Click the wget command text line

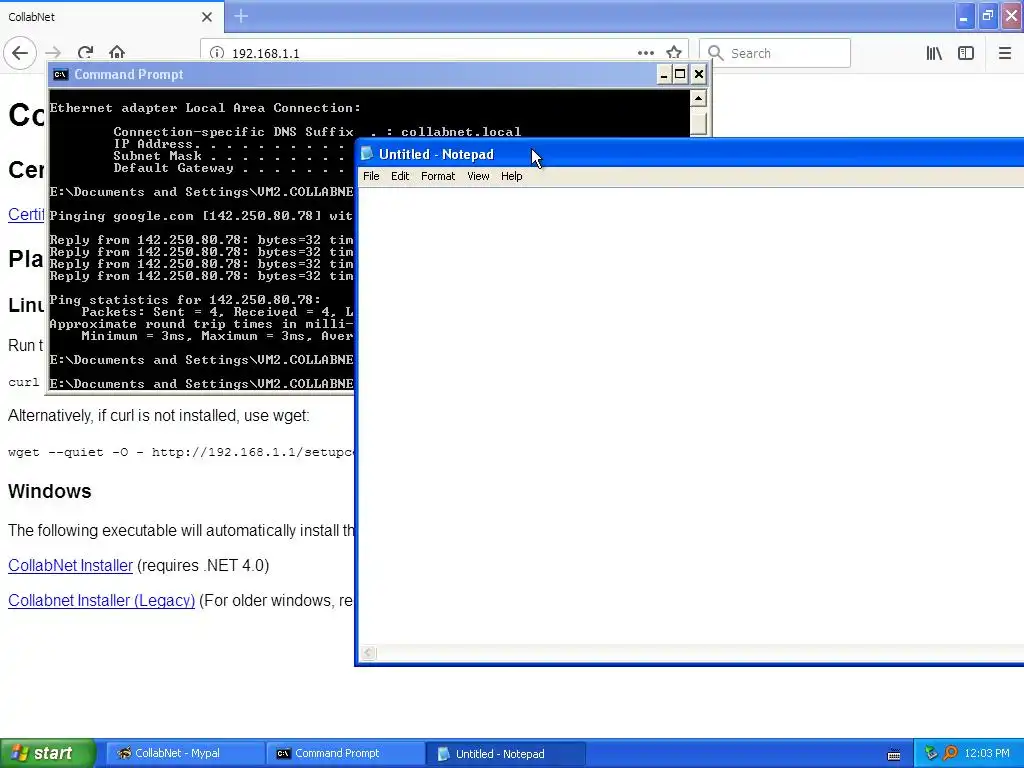point(181,452)
